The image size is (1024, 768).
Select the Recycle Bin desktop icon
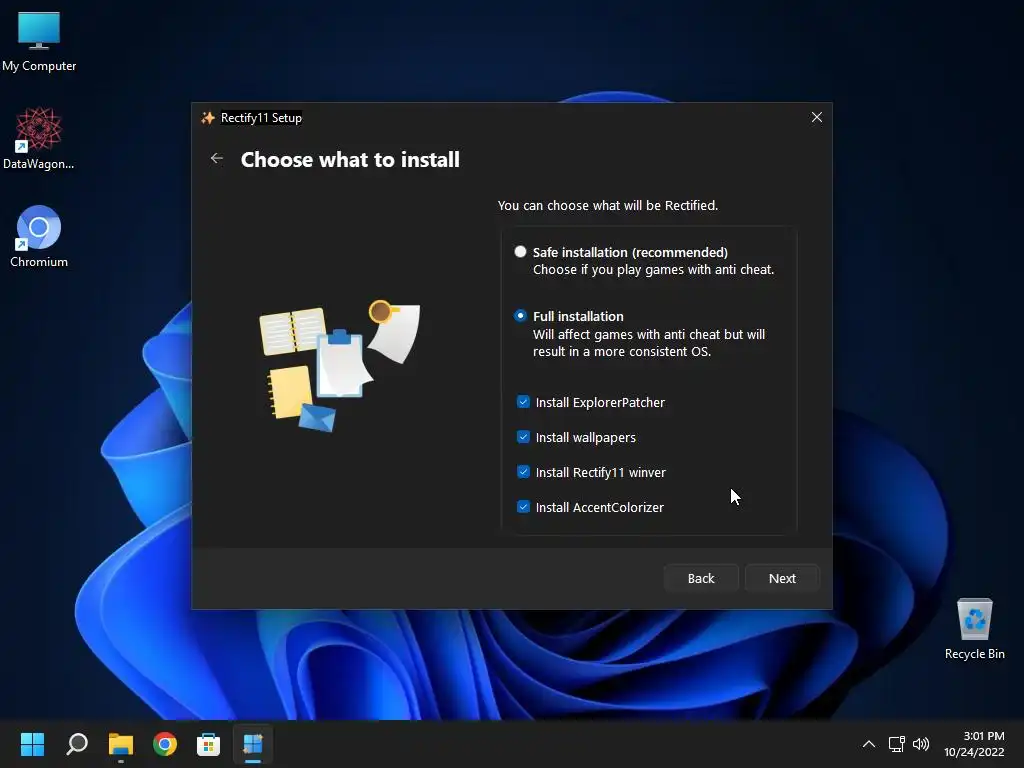click(974, 629)
